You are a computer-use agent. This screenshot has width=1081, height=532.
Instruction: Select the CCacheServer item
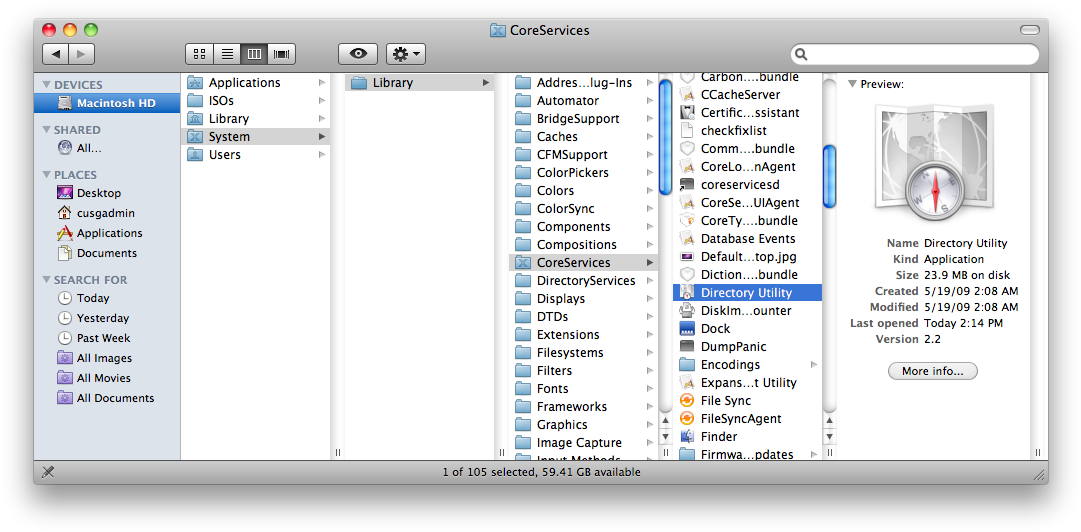747,94
